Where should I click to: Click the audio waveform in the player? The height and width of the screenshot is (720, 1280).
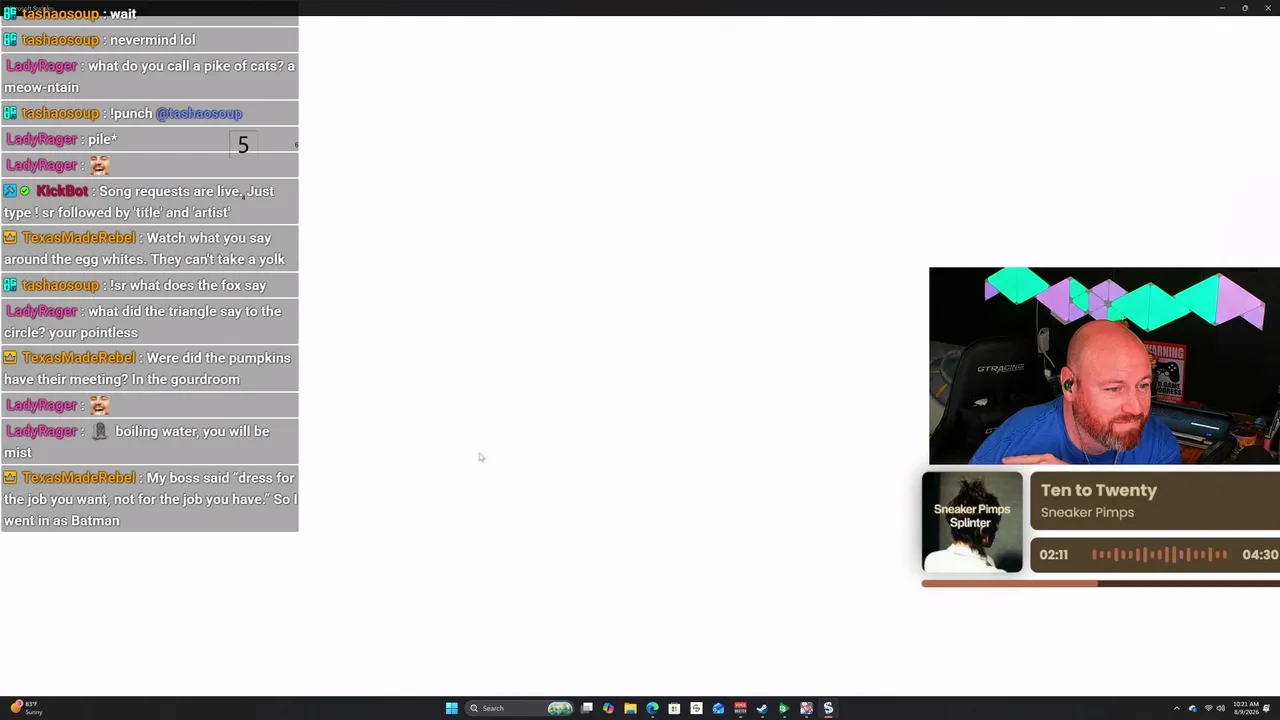click(x=1159, y=554)
